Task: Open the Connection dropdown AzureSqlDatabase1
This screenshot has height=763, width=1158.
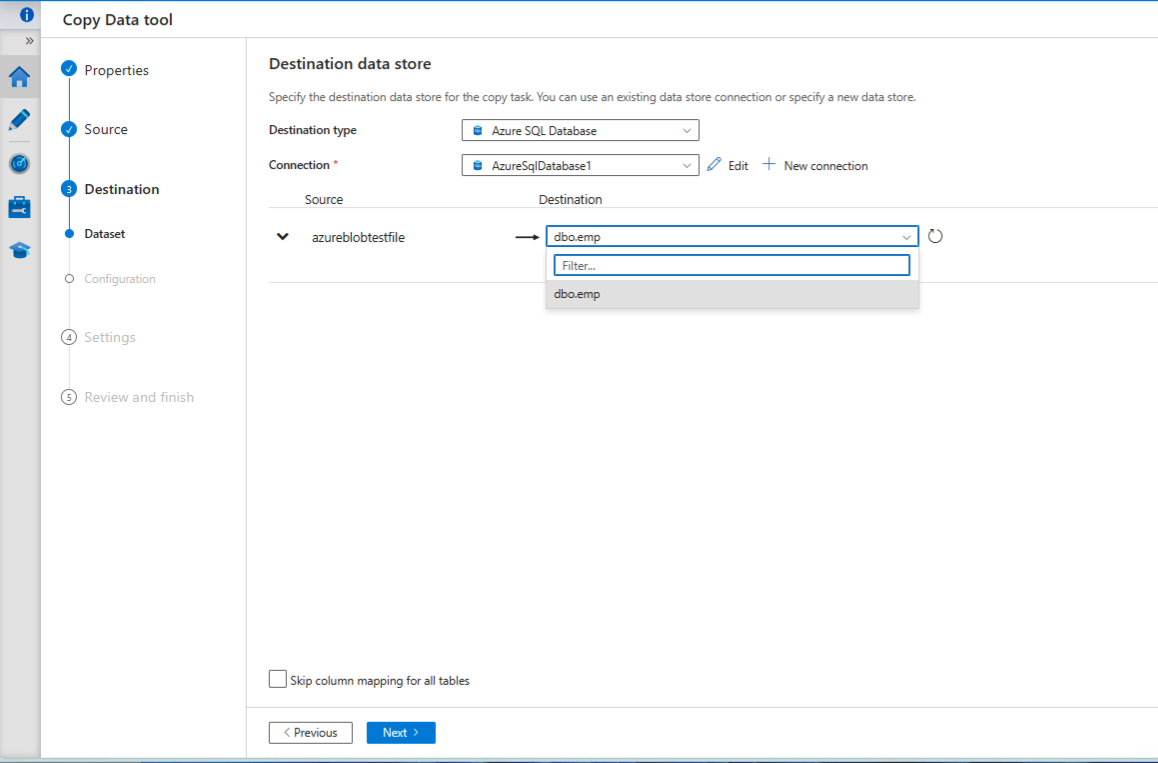Action: point(580,165)
